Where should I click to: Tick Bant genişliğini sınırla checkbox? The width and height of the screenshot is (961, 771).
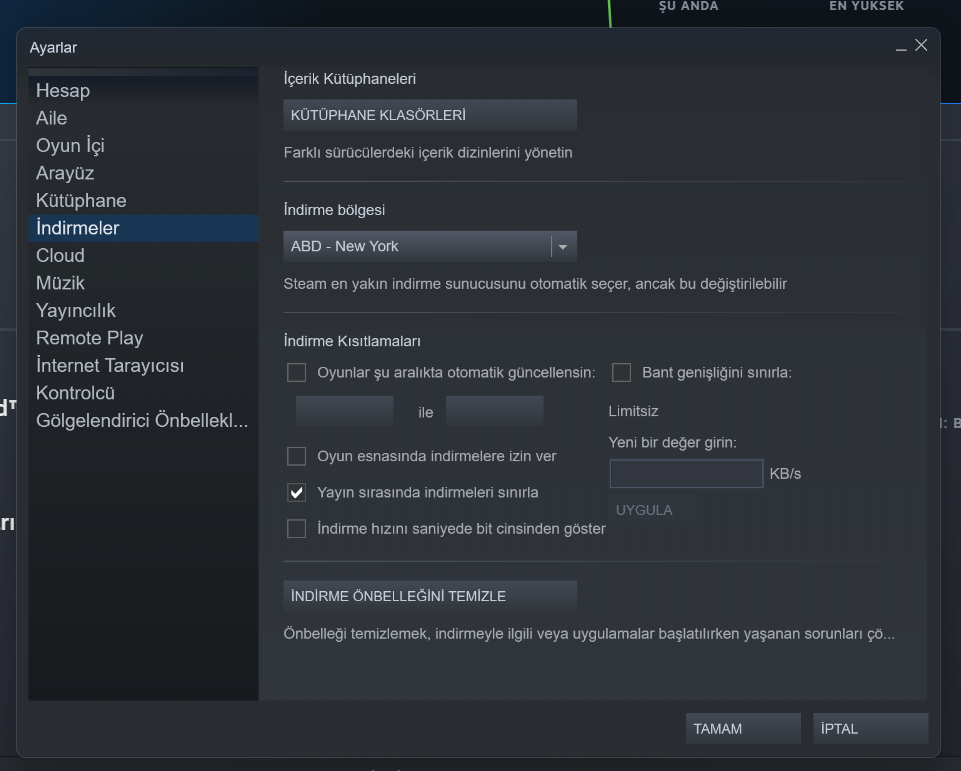[x=621, y=373]
